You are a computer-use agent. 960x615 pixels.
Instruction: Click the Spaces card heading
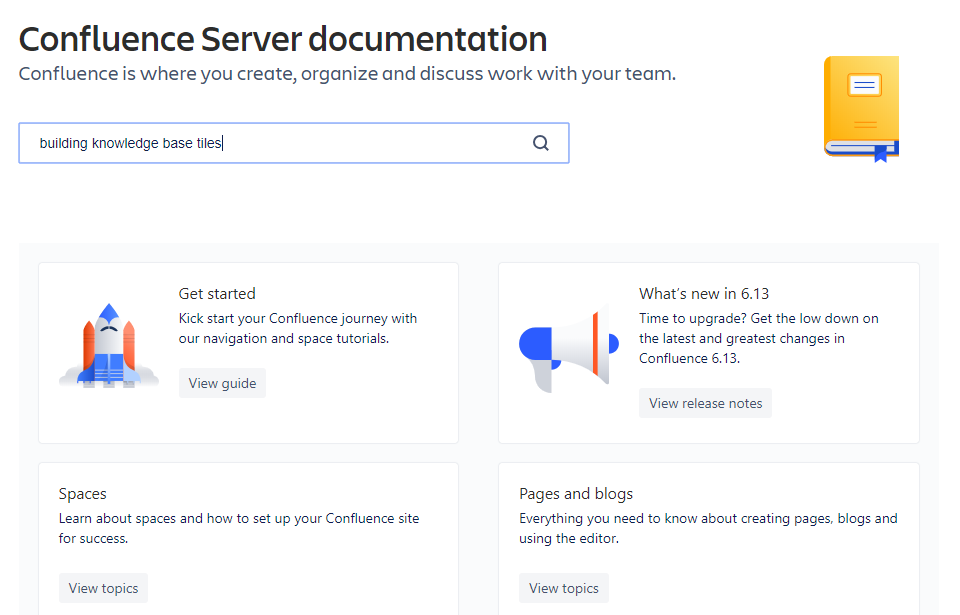click(83, 494)
